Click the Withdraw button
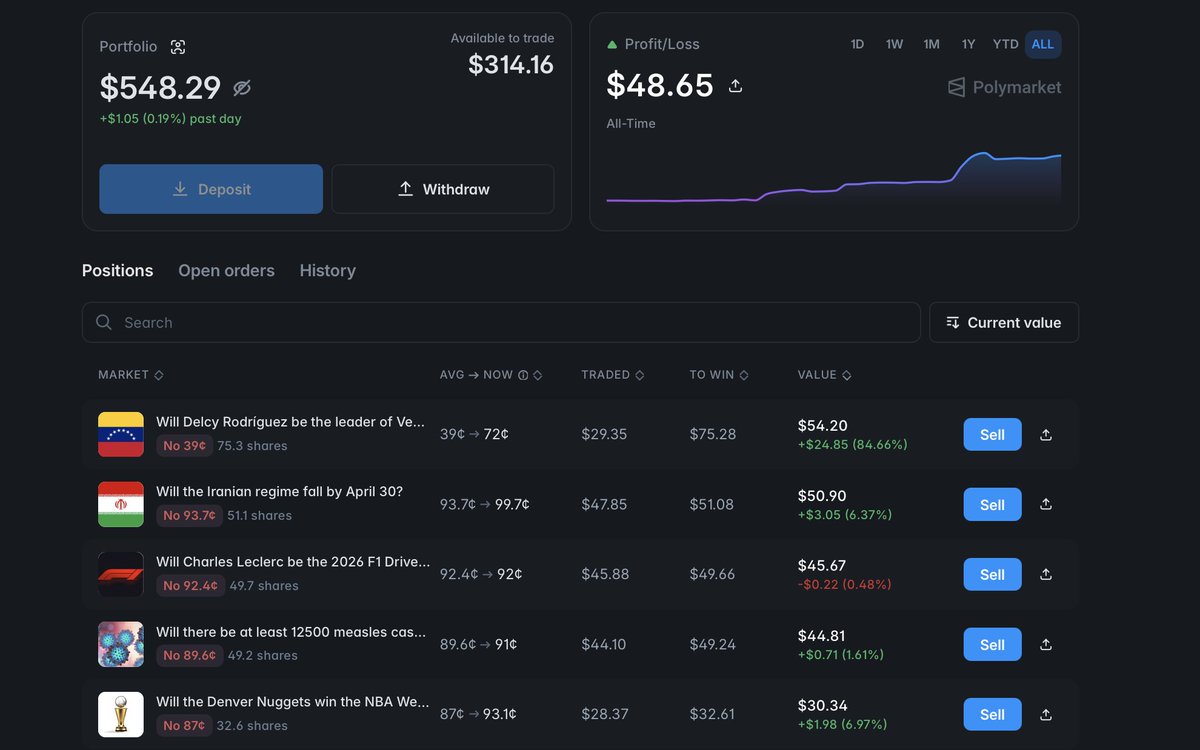 pyautogui.click(x=443, y=189)
